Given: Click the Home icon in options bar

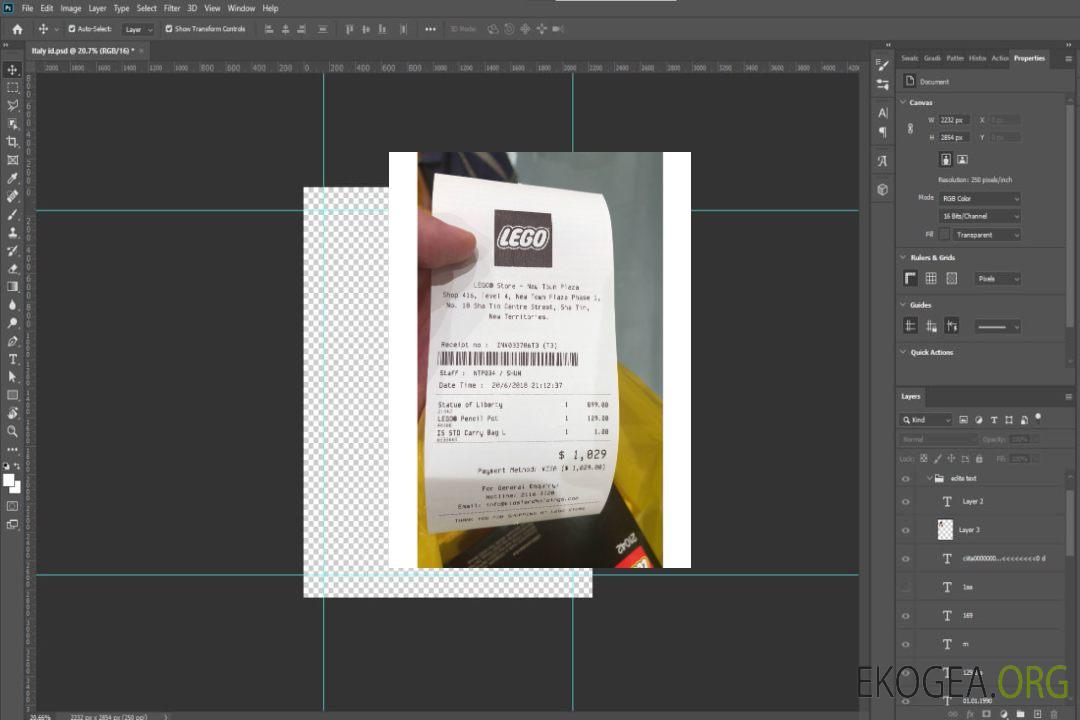Looking at the screenshot, I should click(x=17, y=29).
